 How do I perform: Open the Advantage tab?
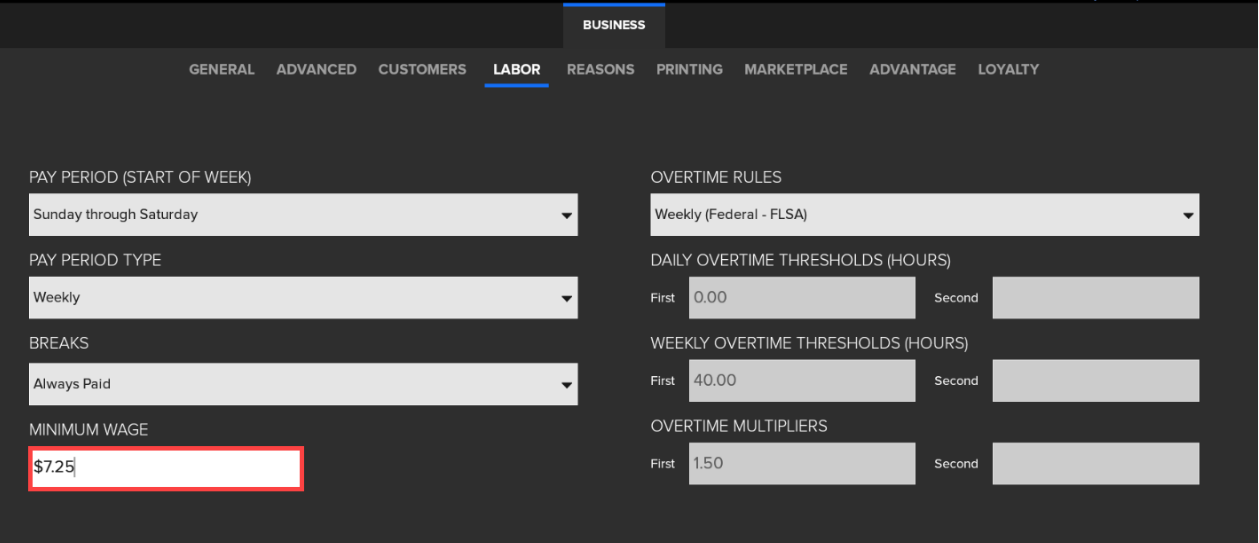tap(912, 69)
